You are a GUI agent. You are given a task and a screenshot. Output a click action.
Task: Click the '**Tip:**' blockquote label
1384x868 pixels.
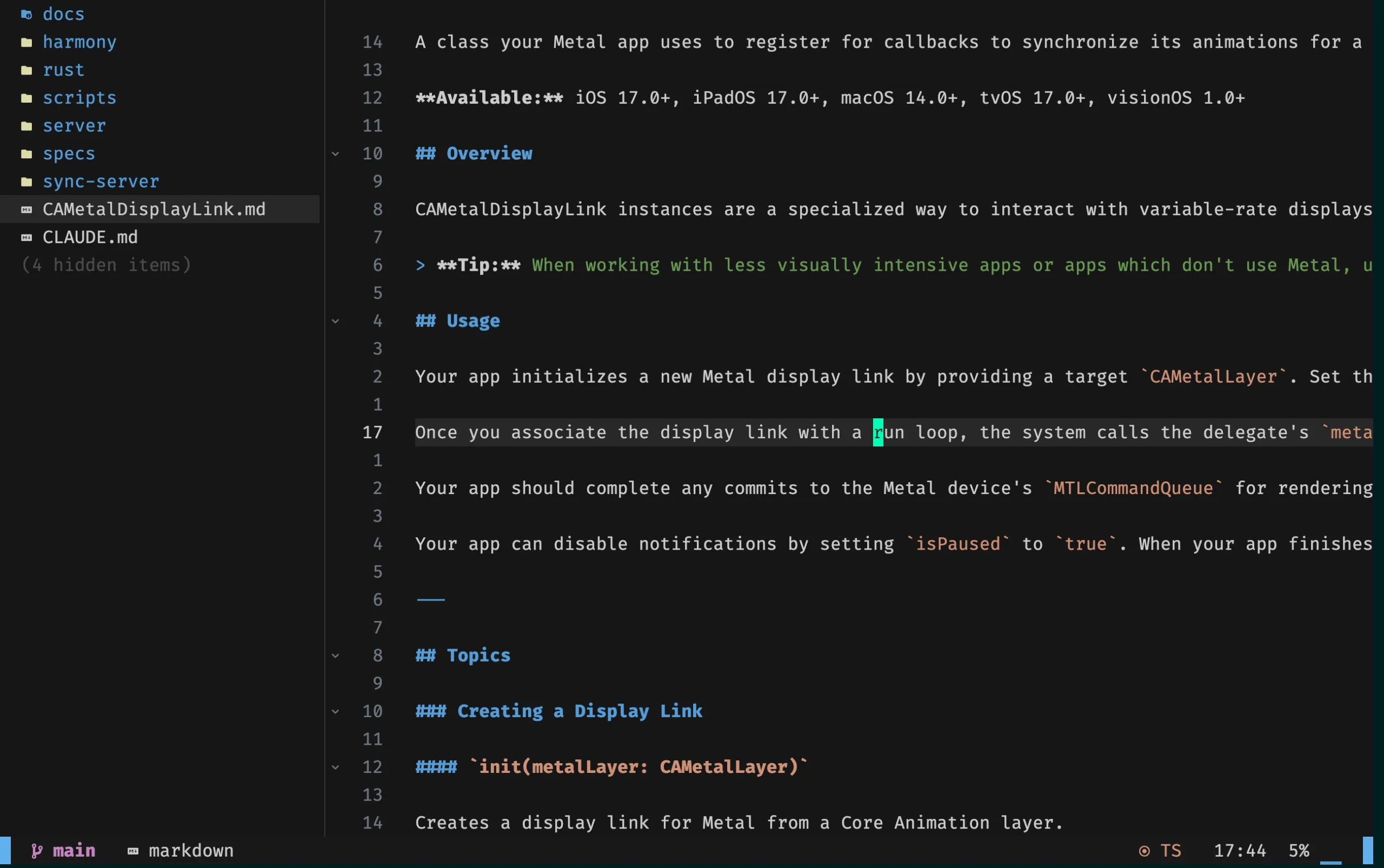pyautogui.click(x=479, y=265)
